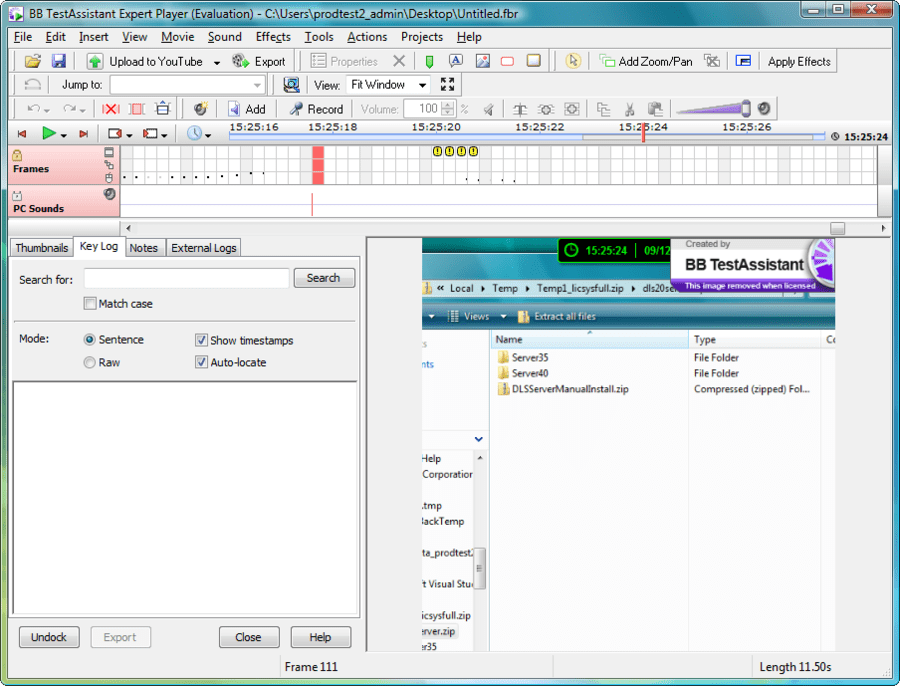Click the blue picture-in-picture window icon
900x686 pixels.
743,61
